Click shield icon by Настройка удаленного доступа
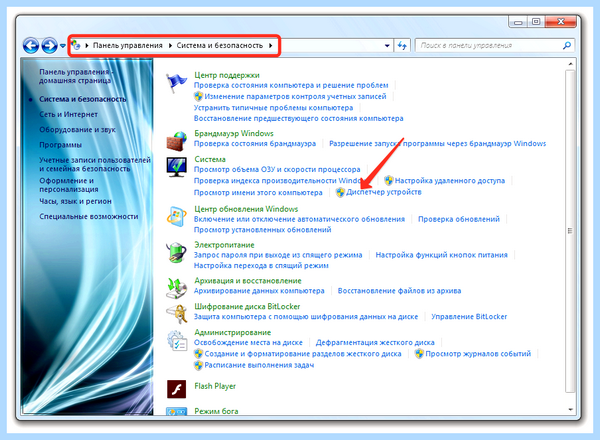Image resolution: width=600 pixels, height=440 pixels. [389, 180]
